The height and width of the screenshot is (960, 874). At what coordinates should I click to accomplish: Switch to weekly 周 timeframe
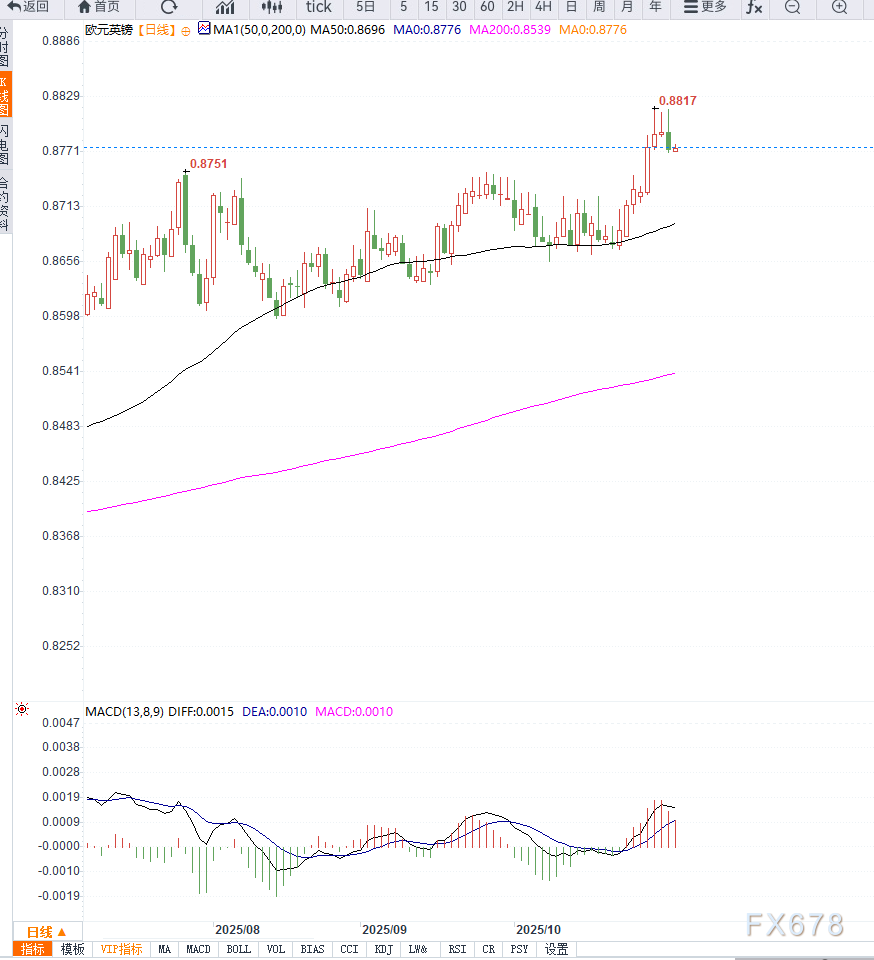point(599,7)
